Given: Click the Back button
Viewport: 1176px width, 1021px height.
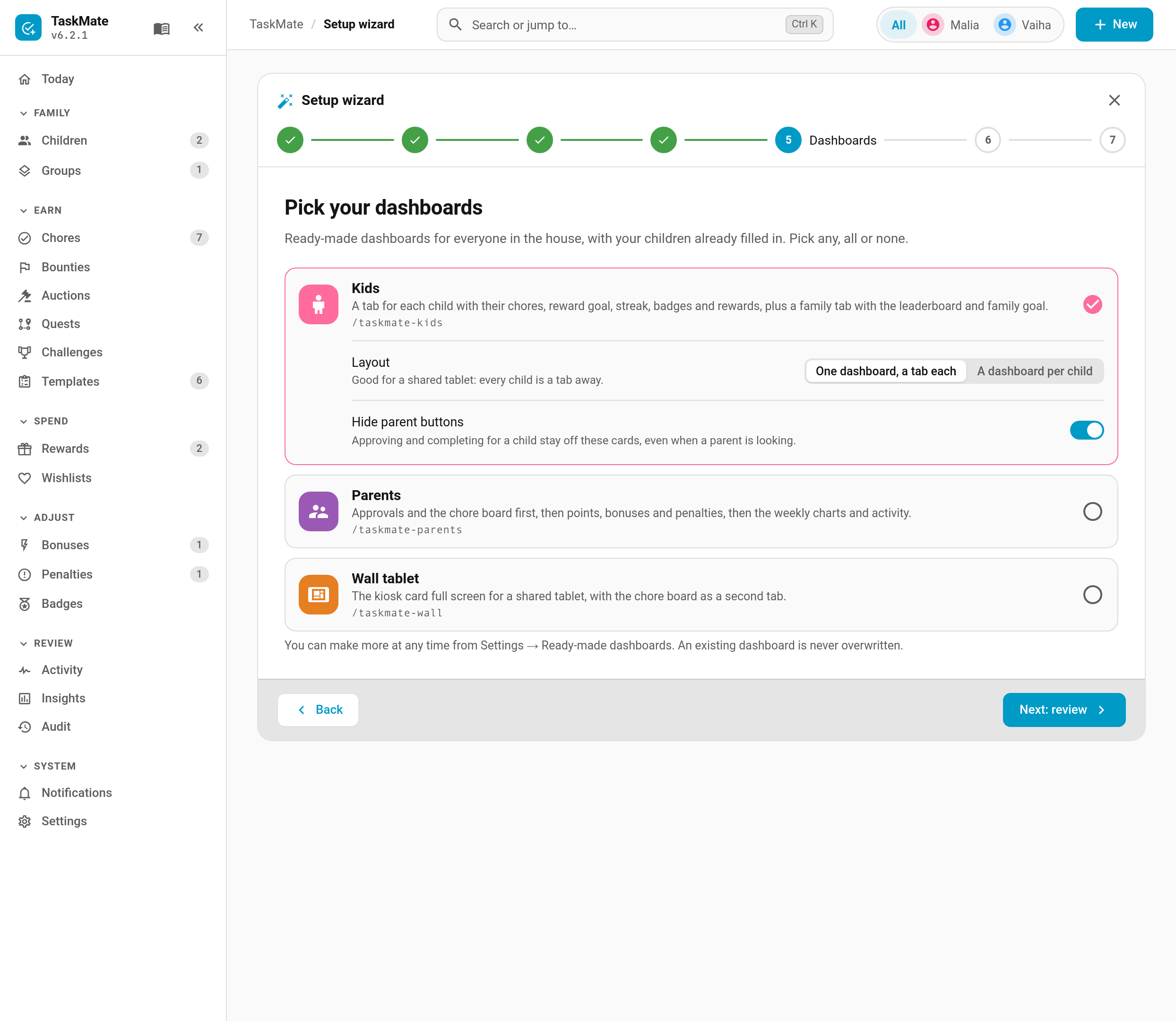Looking at the screenshot, I should (319, 710).
